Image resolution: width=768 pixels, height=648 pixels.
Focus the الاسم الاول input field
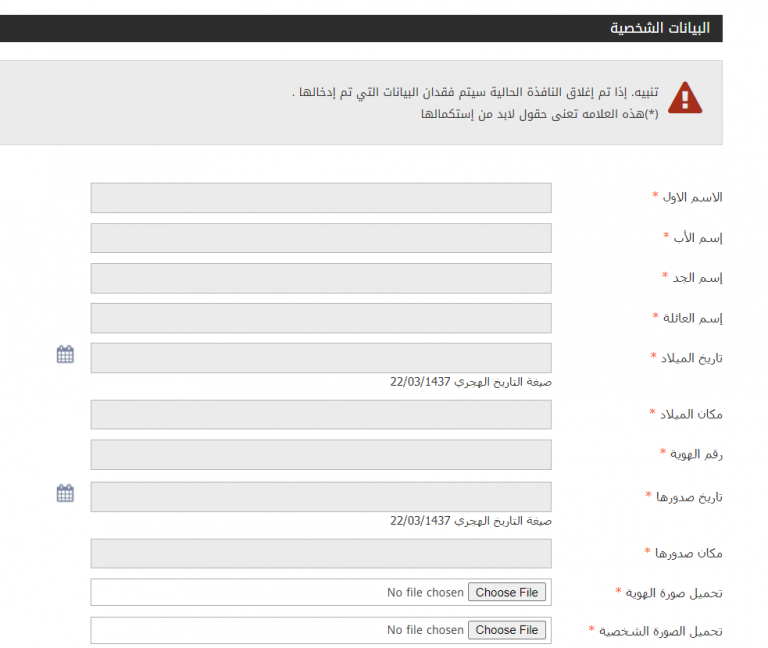[x=321, y=198]
